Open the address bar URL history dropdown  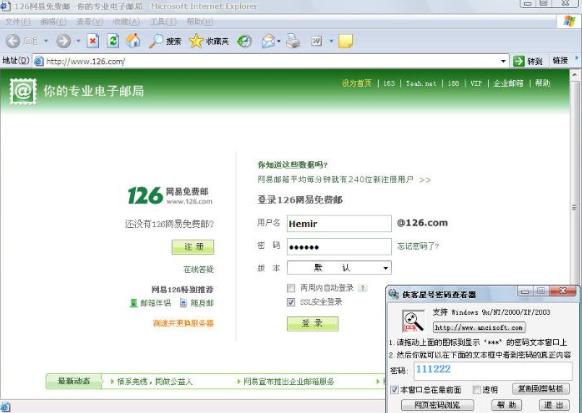[x=503, y=61]
